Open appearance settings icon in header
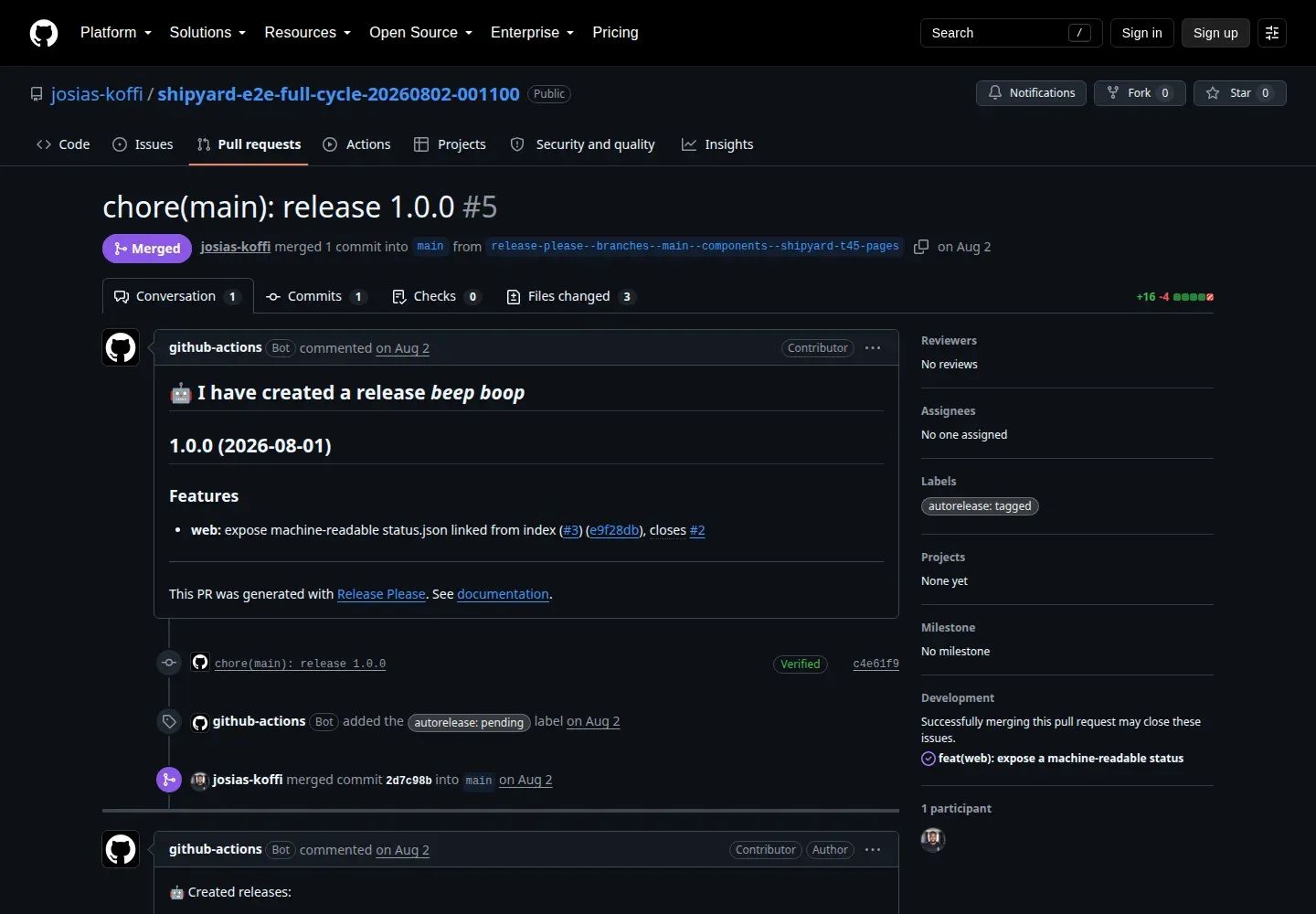 click(1272, 33)
